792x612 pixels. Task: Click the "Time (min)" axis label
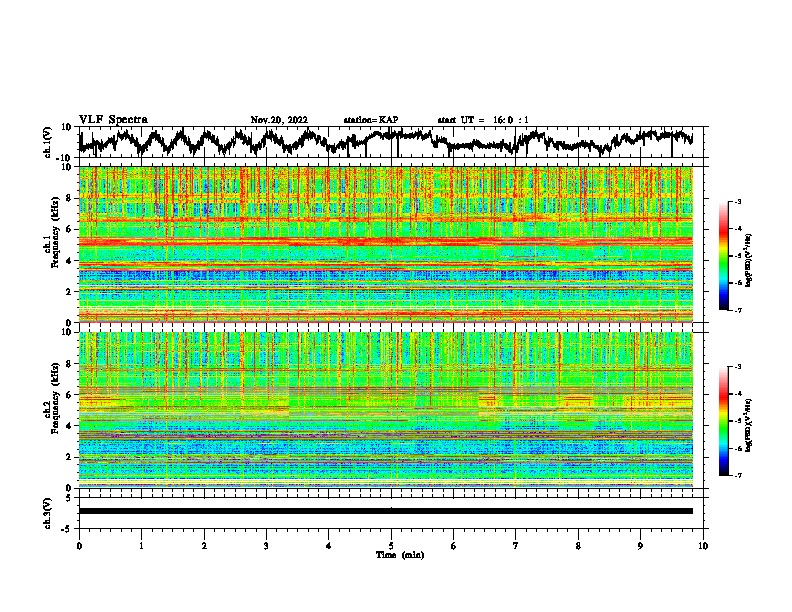point(400,555)
